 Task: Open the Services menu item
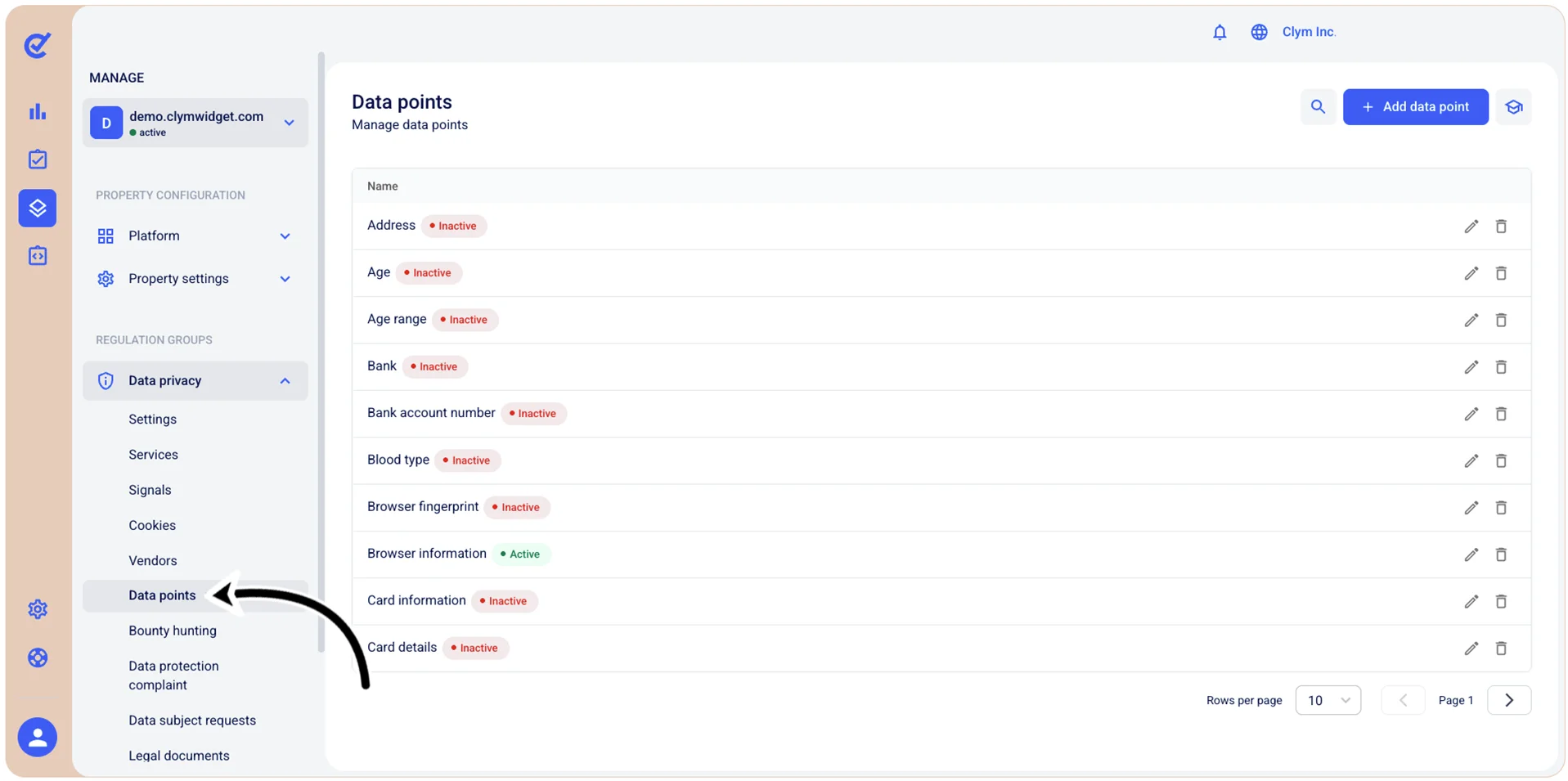point(153,455)
